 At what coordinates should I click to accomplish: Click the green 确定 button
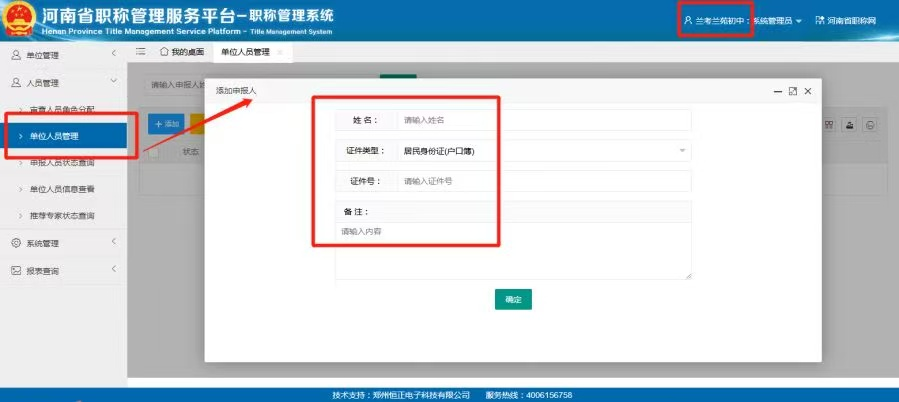coord(513,299)
